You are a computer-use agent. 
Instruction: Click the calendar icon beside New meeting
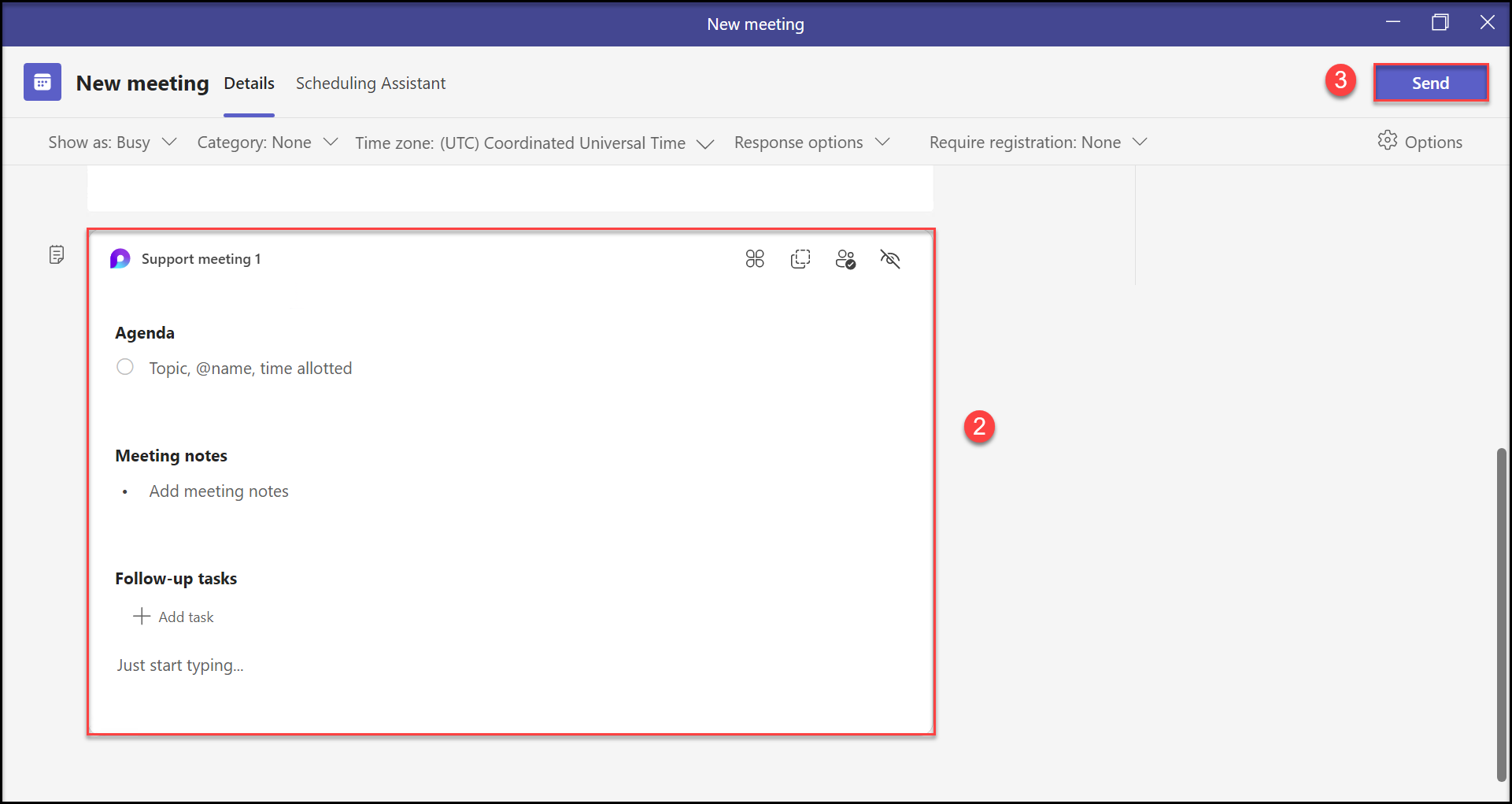click(x=43, y=83)
